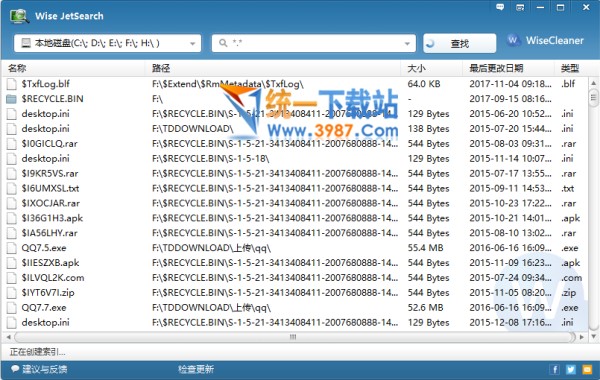Click the horizontal scrollbar left arrow

point(8,337)
